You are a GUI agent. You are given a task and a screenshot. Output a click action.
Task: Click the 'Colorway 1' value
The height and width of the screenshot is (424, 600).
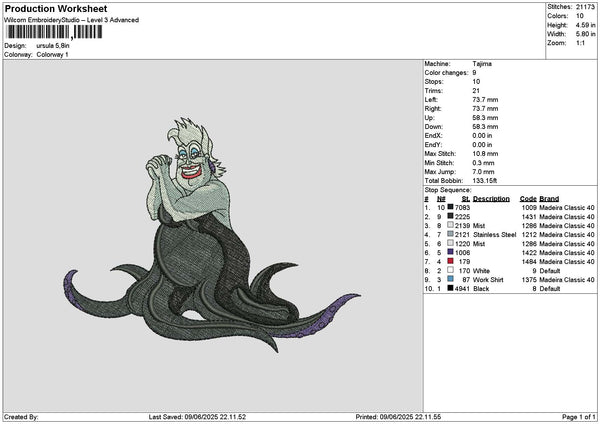pyautogui.click(x=52, y=54)
